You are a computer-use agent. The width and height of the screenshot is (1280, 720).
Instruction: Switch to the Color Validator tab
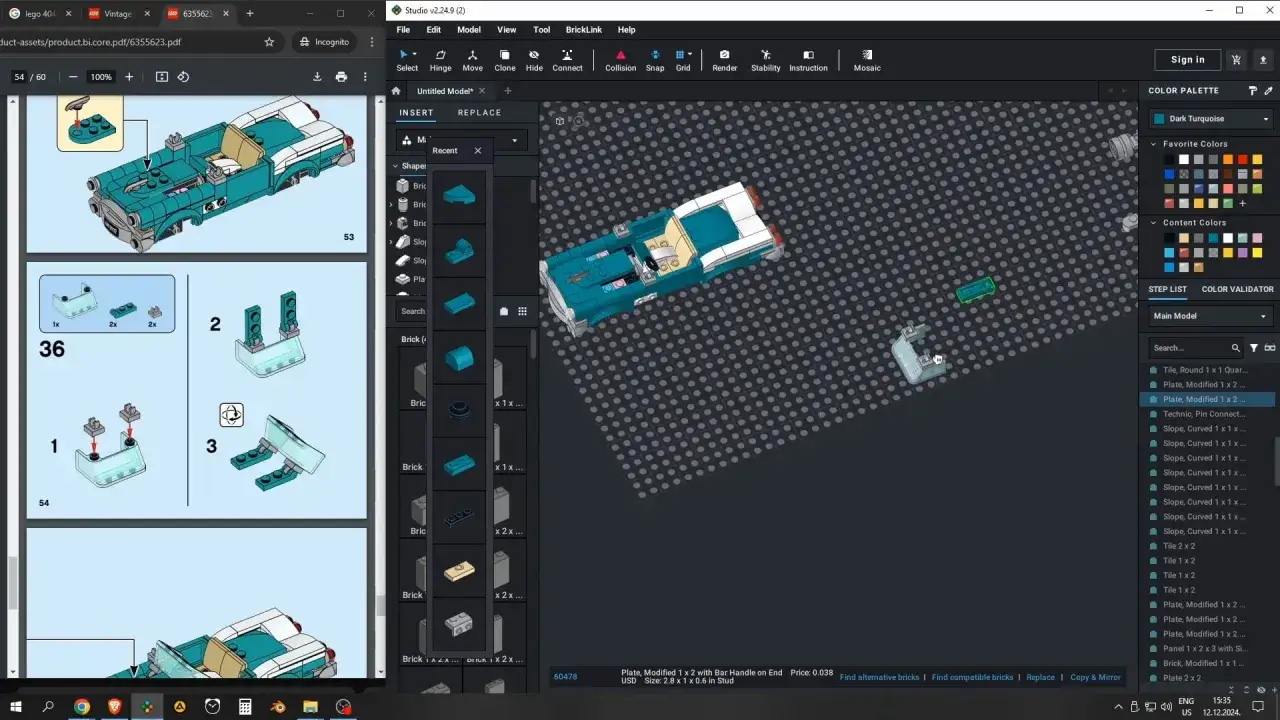click(1237, 289)
